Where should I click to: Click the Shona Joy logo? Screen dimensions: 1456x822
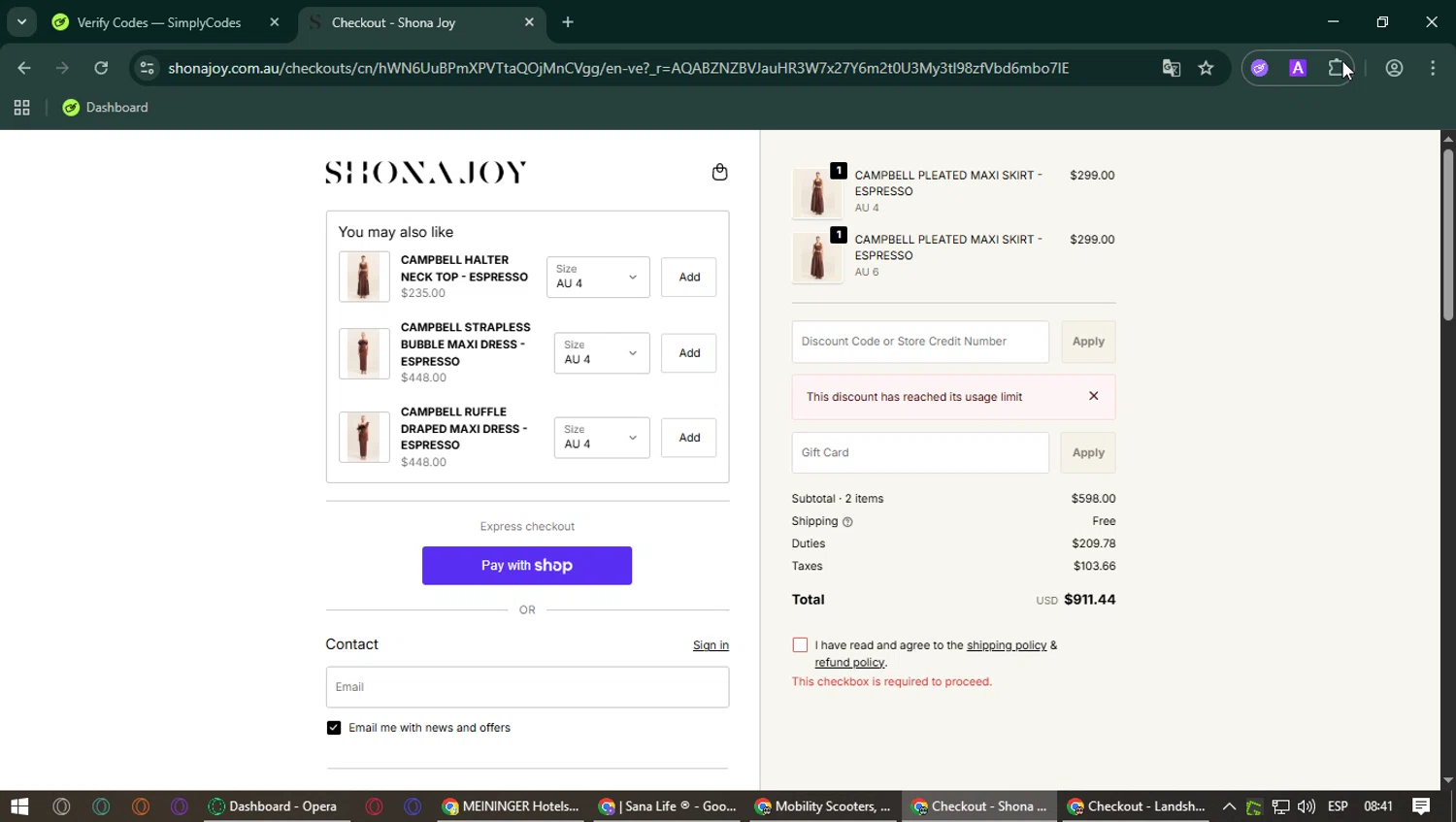(x=425, y=173)
